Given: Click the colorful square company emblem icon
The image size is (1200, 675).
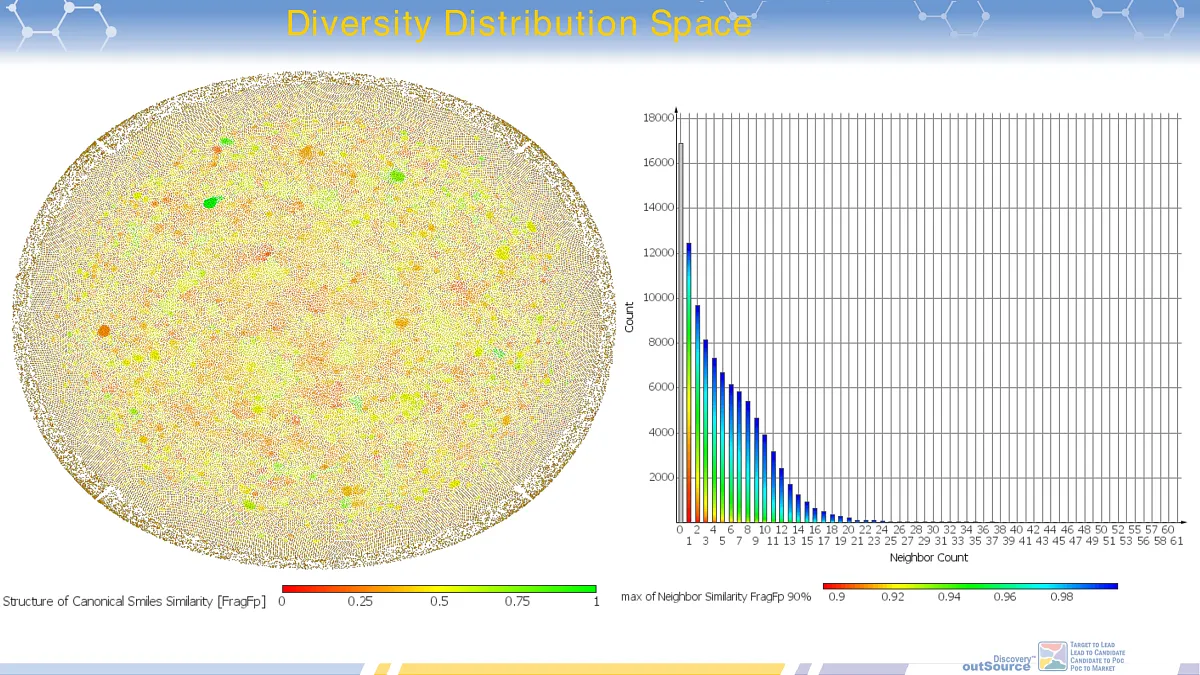Looking at the screenshot, I should [x=1053, y=657].
